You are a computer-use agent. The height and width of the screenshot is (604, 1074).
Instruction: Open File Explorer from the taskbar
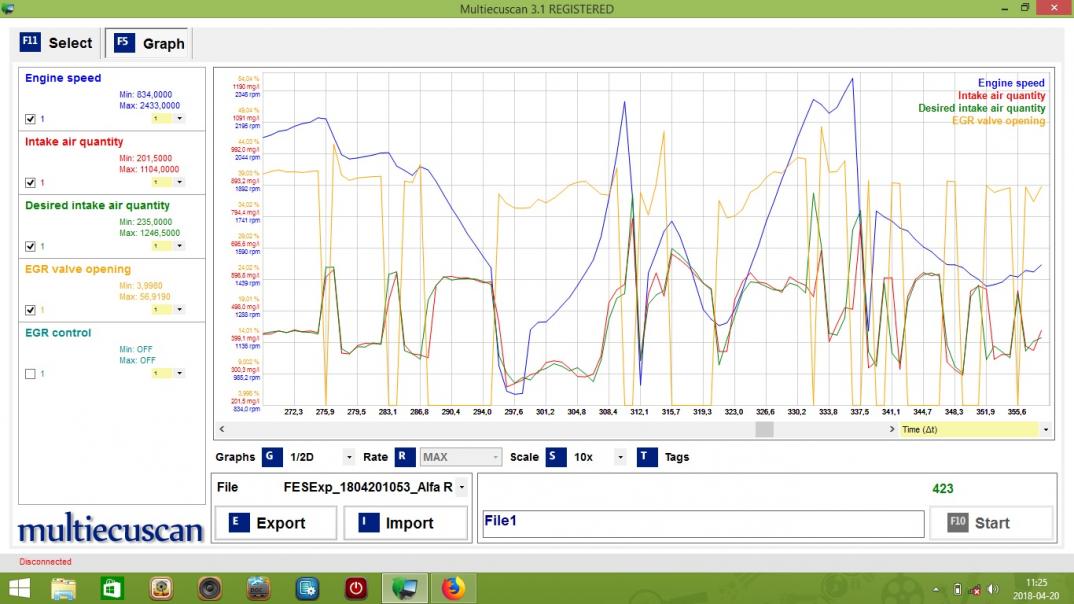64,588
